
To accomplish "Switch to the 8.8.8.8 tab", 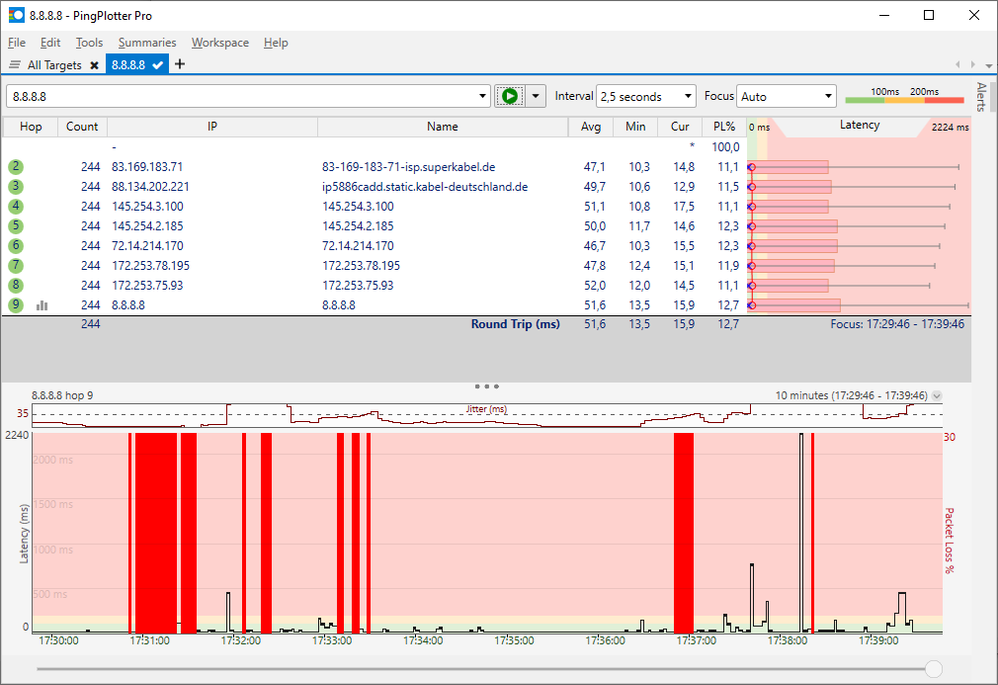I will 137,64.
